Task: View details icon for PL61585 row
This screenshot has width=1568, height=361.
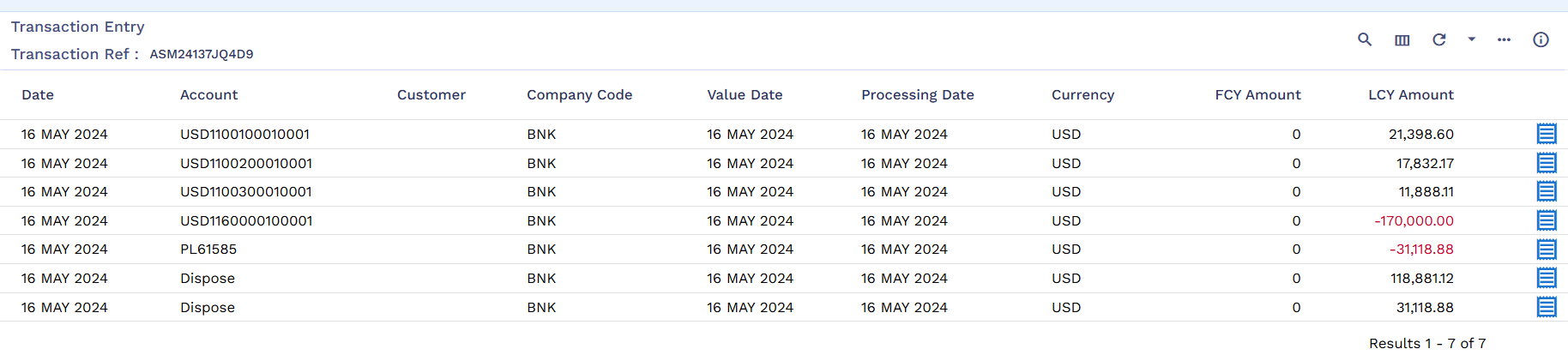Action: coord(1547,250)
